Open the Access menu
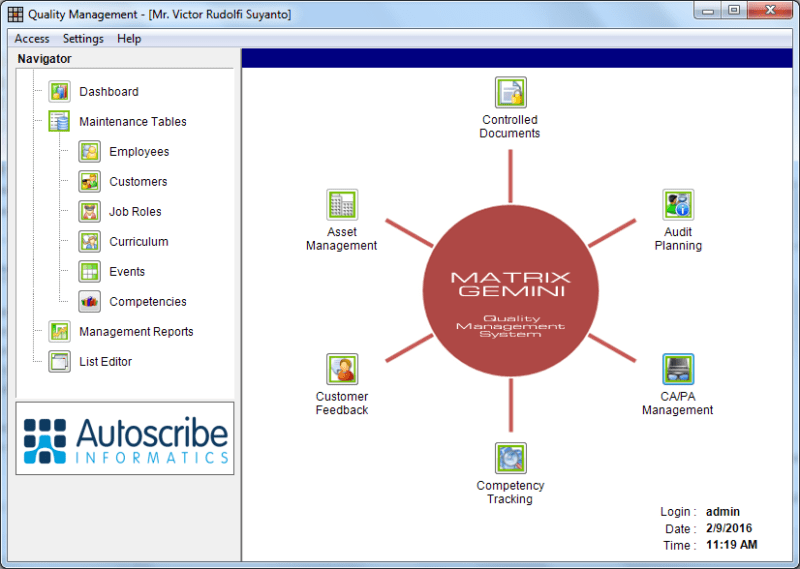The image size is (800, 569). click(x=32, y=39)
